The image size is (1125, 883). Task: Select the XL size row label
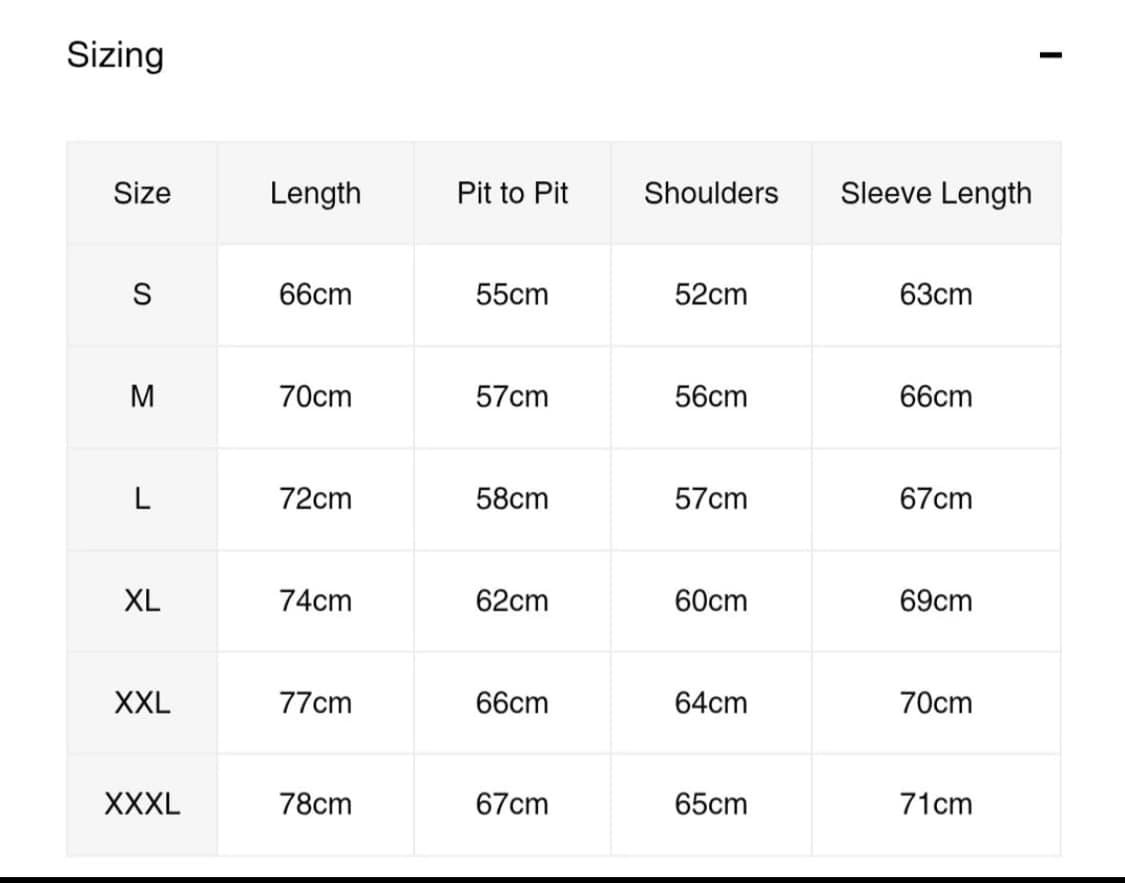pos(142,600)
